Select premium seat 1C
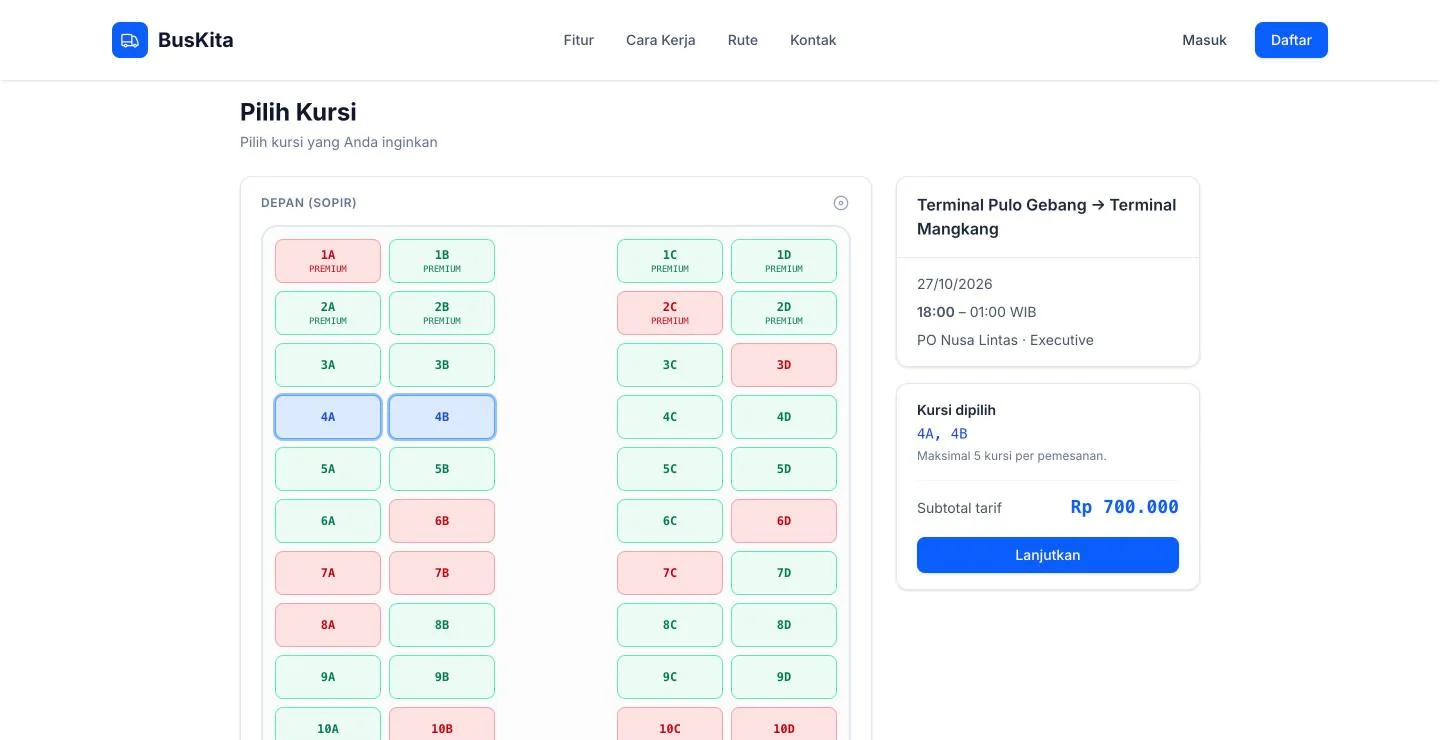 670,261
